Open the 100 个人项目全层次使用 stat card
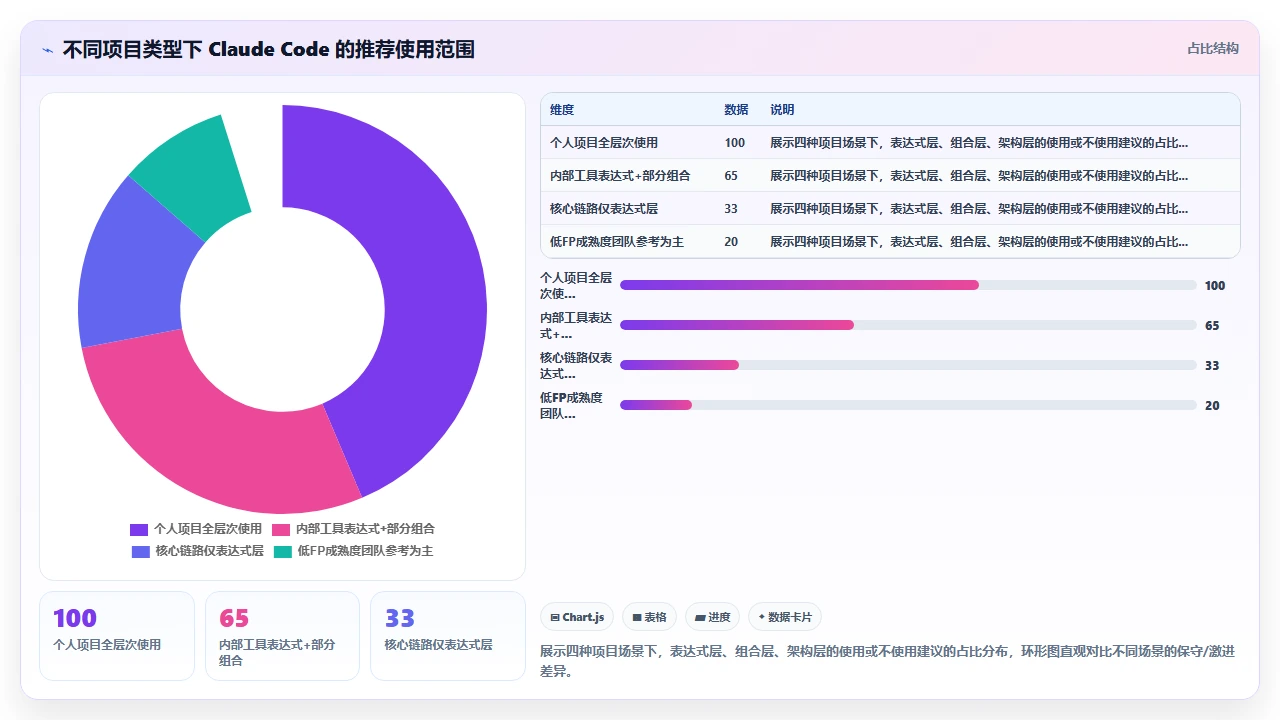 click(117, 636)
